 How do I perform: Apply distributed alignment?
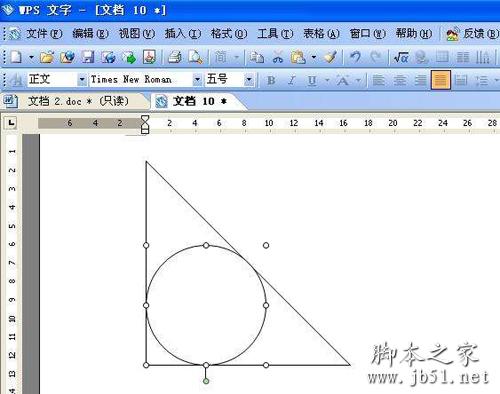461,80
